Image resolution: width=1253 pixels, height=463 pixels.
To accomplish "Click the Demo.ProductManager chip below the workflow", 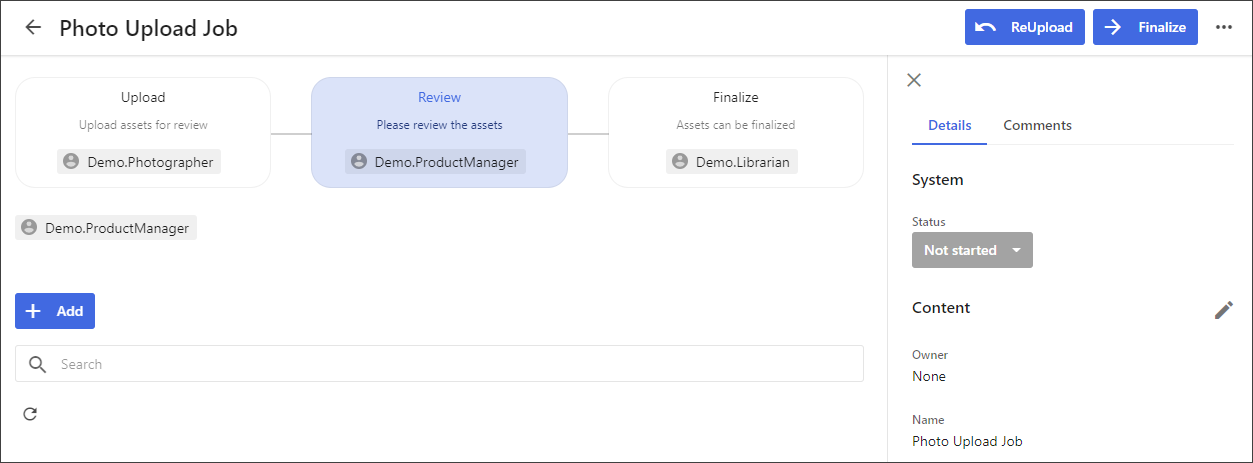I will 106,228.
